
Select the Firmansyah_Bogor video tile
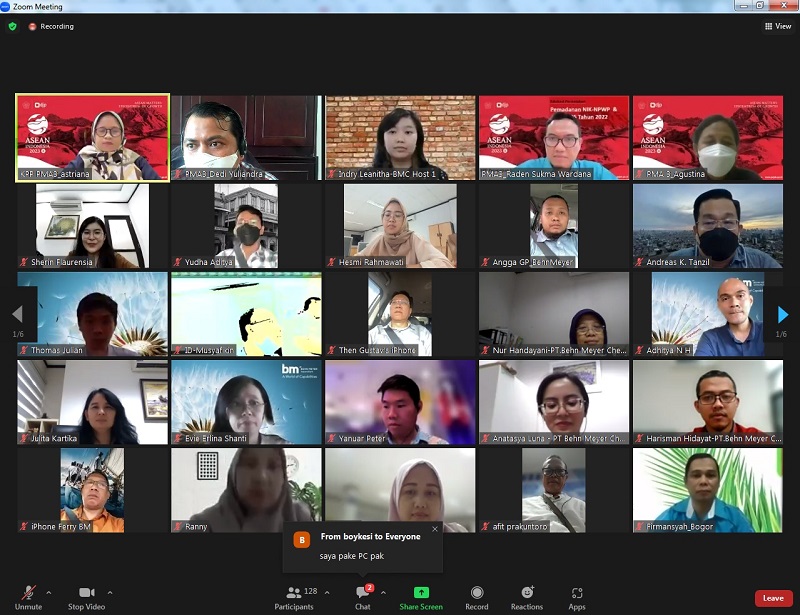pos(707,490)
